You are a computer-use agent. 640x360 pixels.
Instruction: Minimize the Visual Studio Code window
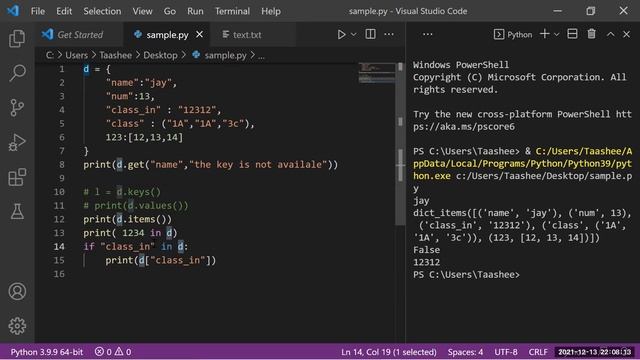tap(558, 11)
